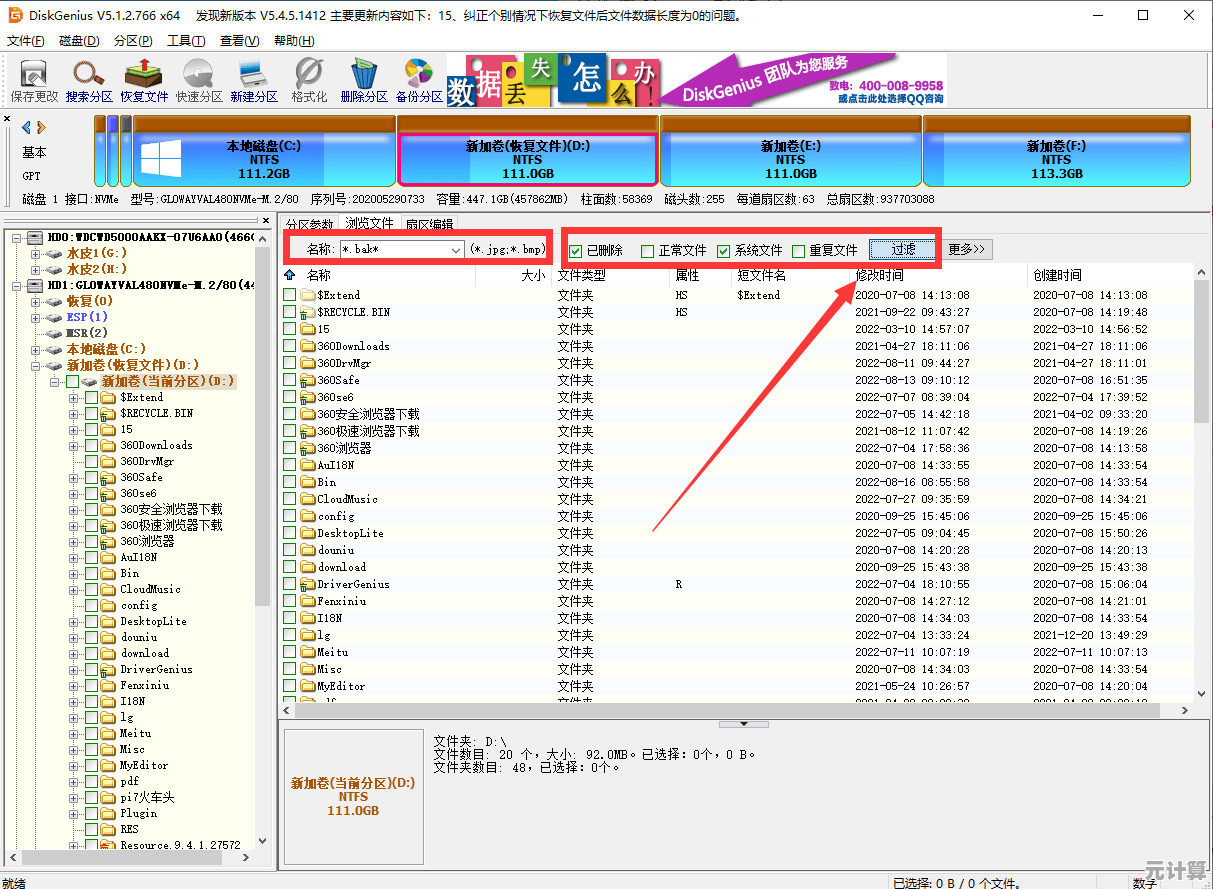1213x889 pixels.
Task: Switch to the 分区参数 tab
Action: pyautogui.click(x=309, y=224)
